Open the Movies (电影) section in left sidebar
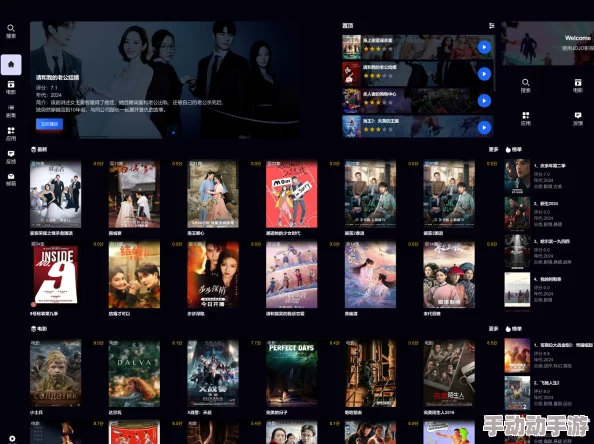 [x=11, y=87]
